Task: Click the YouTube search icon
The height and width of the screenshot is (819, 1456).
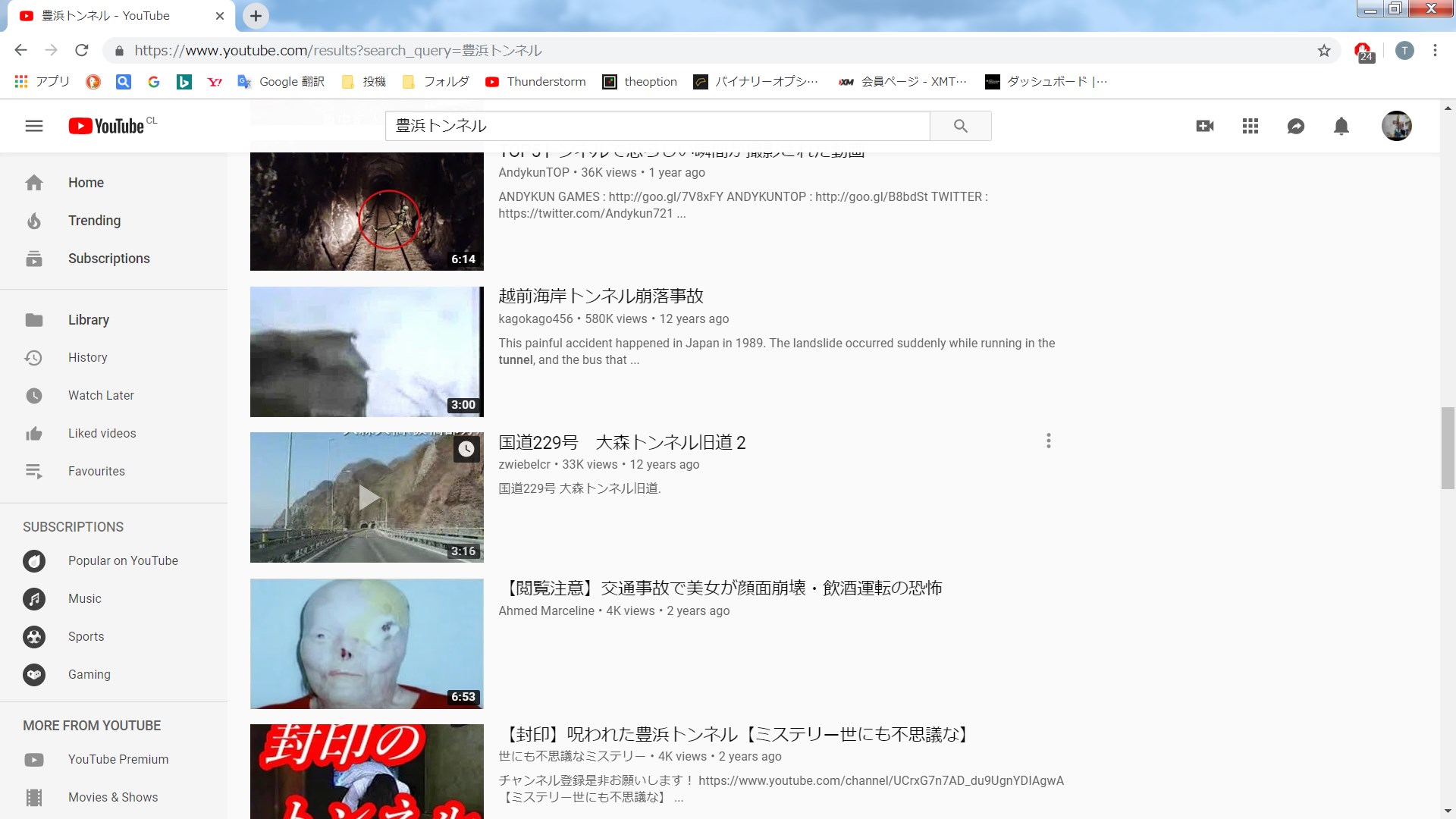Action: point(961,125)
